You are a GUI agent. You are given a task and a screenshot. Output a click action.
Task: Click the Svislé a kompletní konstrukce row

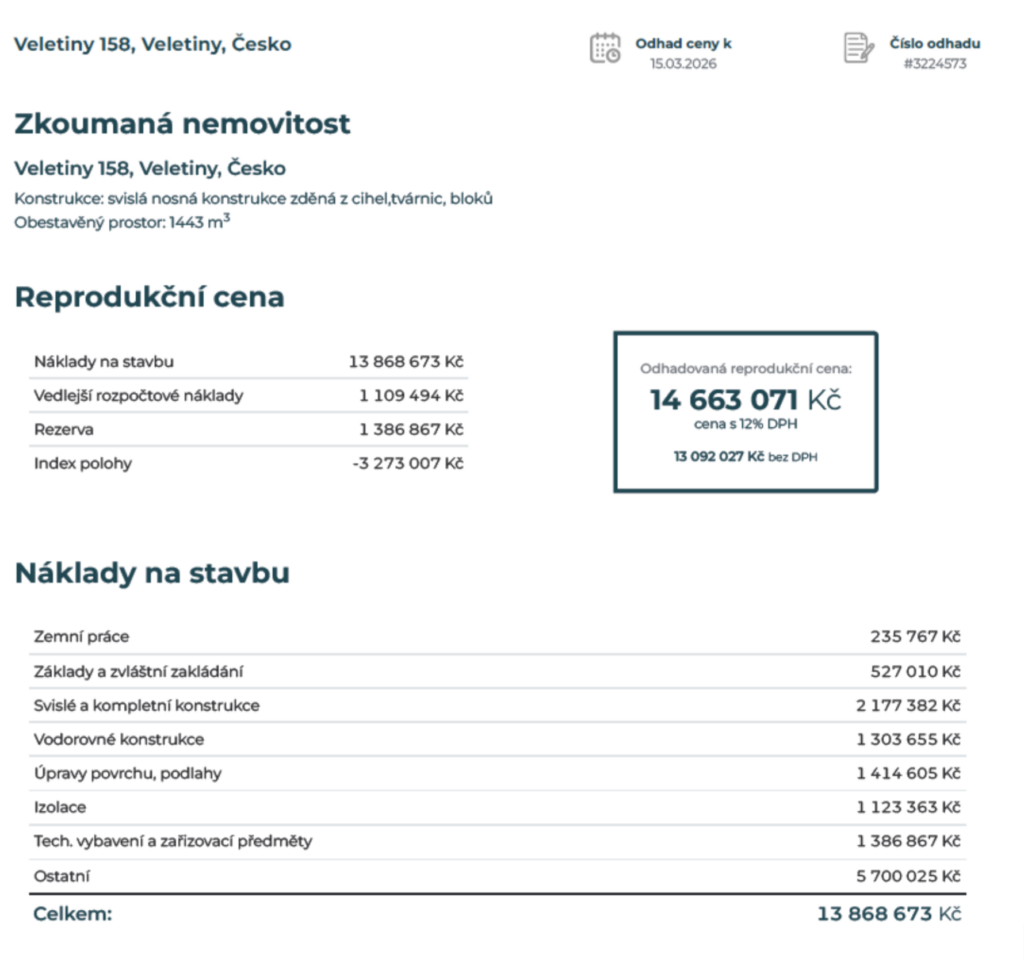(498, 705)
